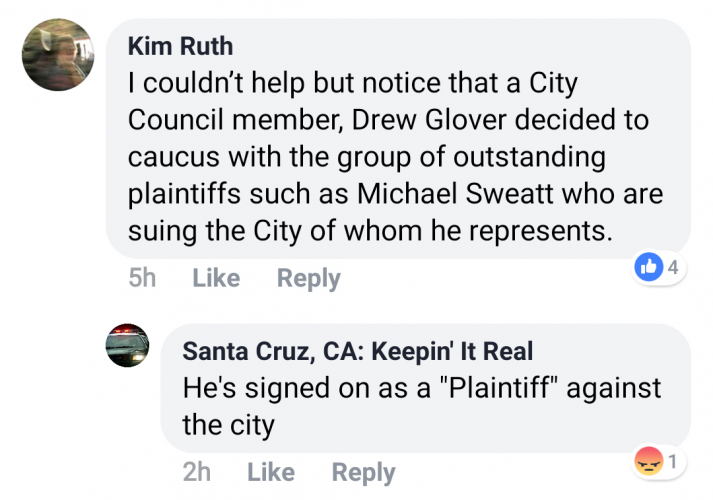Reply to the Santa Cruz page's comment
This screenshot has height=500, width=713.
pyautogui.click(x=363, y=471)
